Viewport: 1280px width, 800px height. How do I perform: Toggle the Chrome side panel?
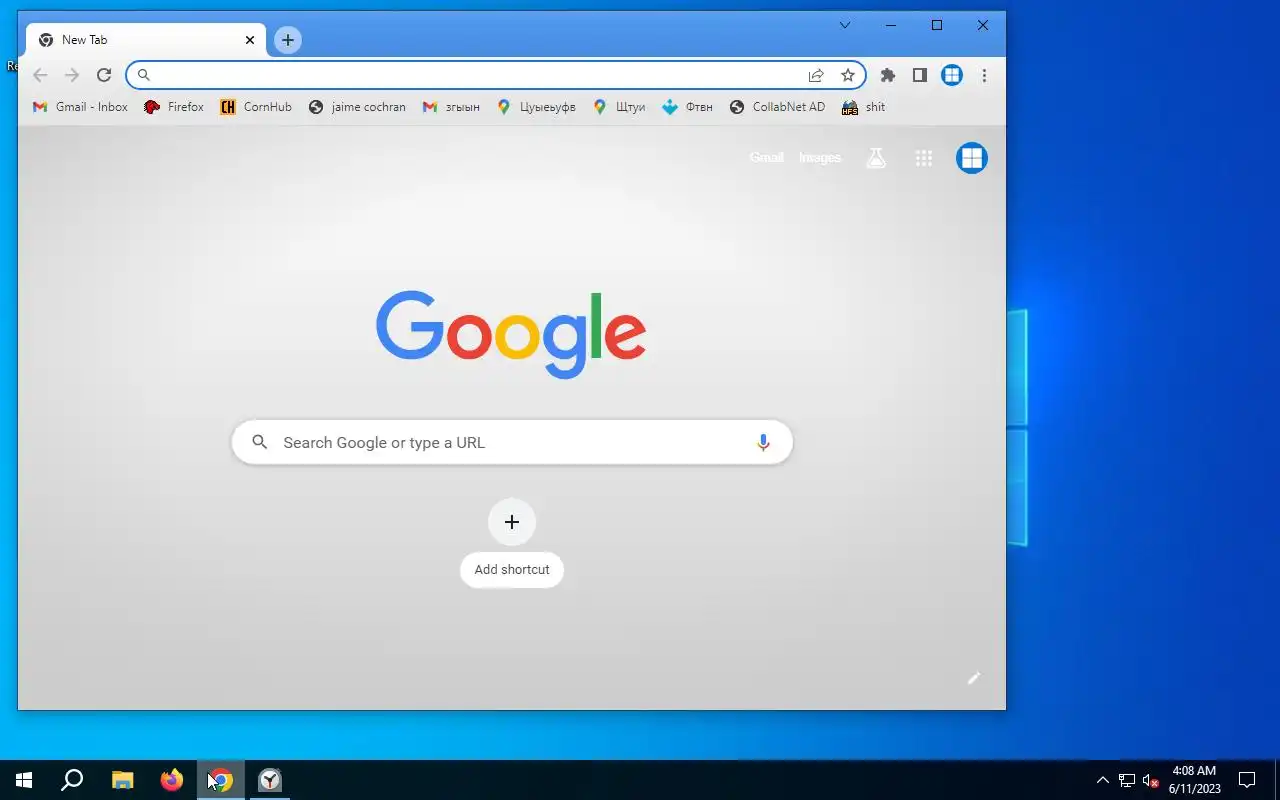coord(920,75)
